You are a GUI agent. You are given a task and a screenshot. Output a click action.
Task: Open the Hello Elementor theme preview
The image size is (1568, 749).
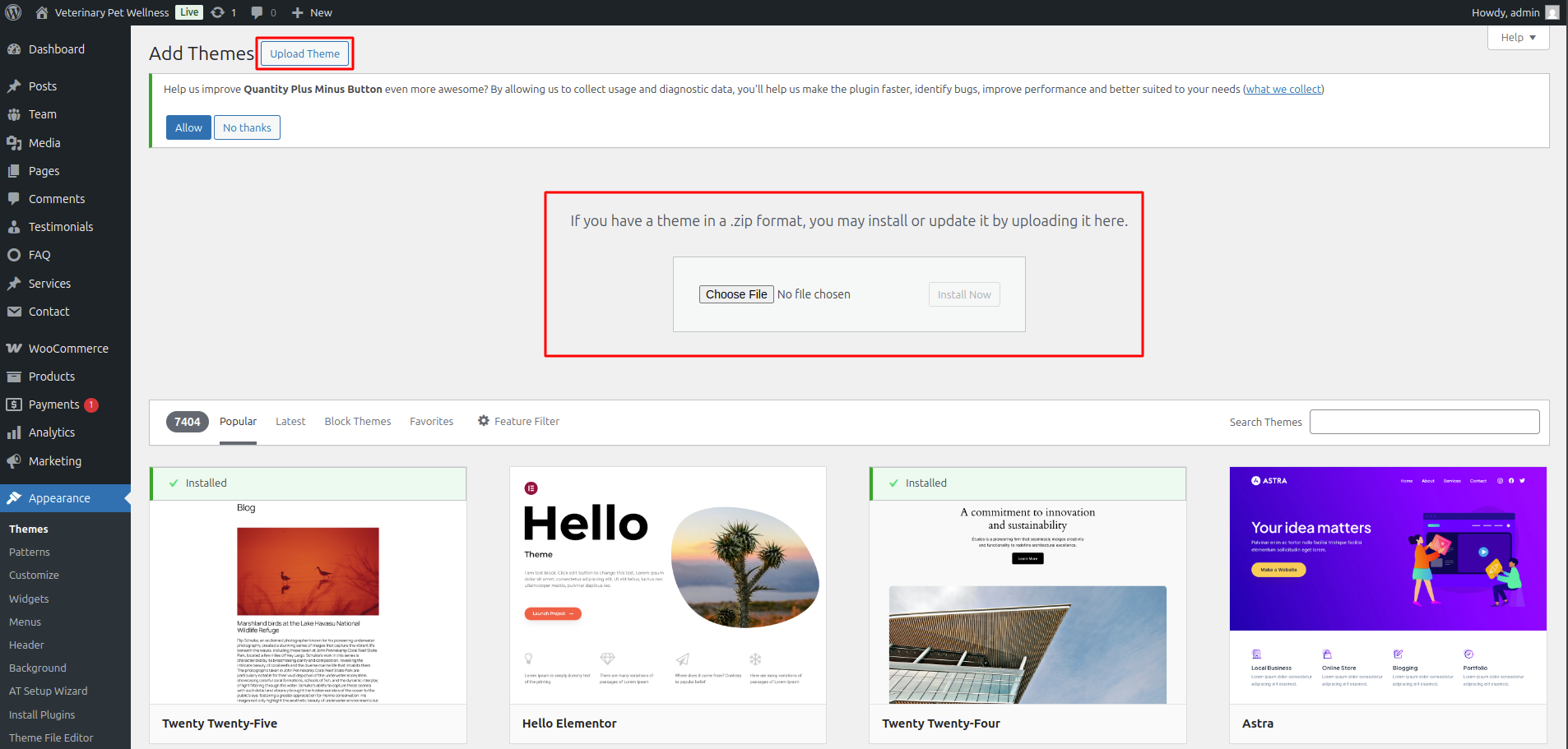click(668, 585)
